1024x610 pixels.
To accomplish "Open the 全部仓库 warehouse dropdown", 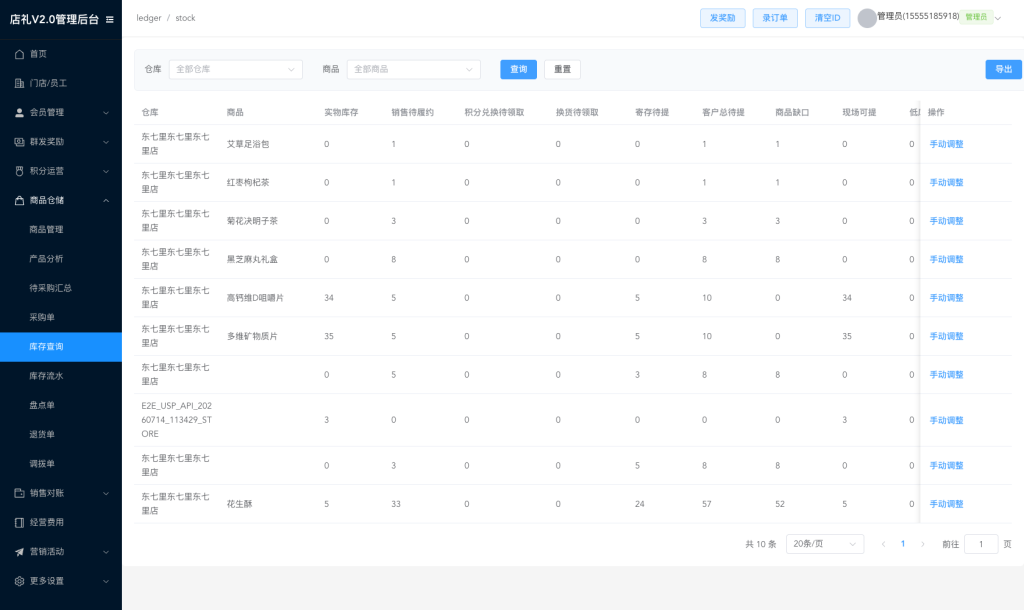I will click(x=236, y=69).
